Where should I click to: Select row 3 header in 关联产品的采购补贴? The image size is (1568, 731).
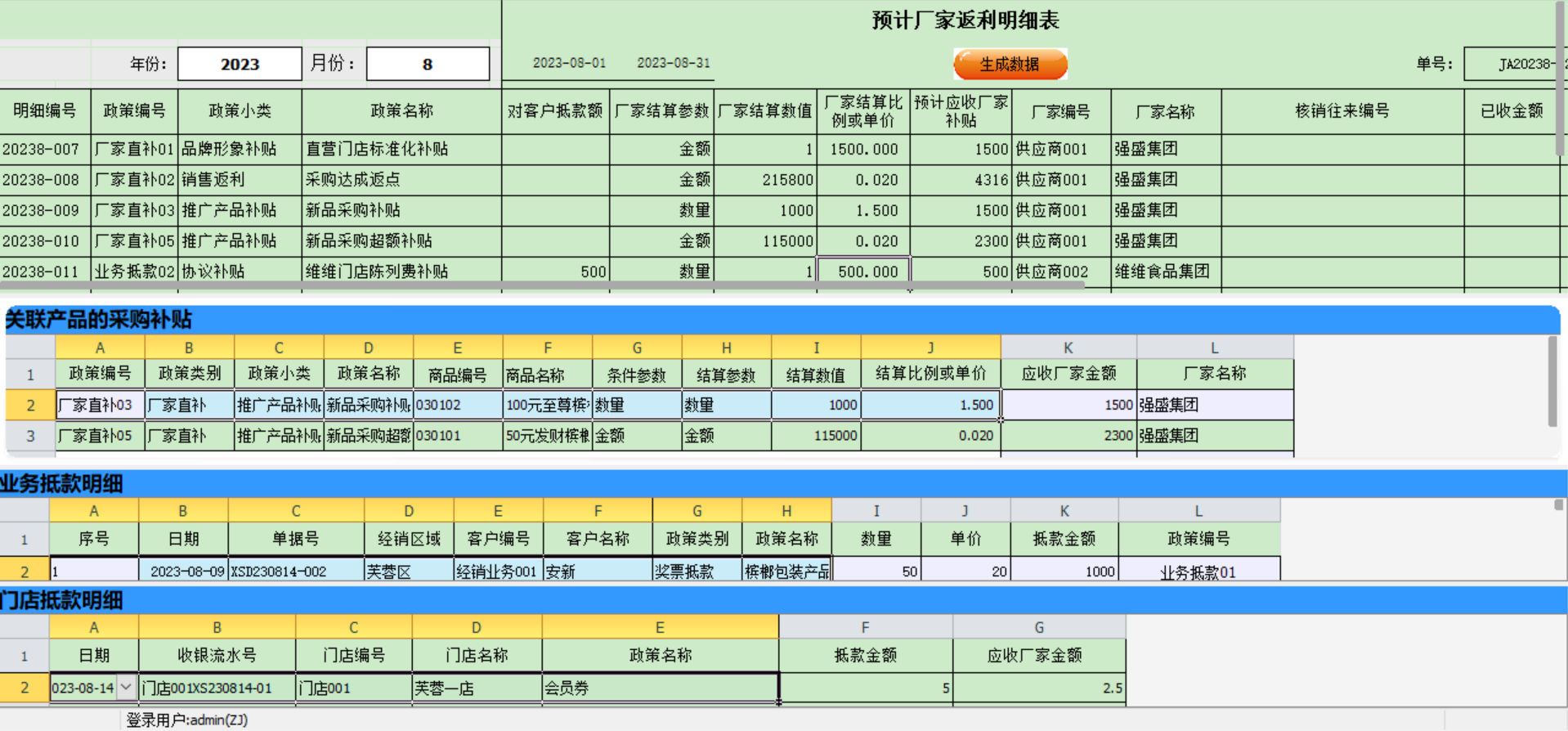click(x=30, y=436)
